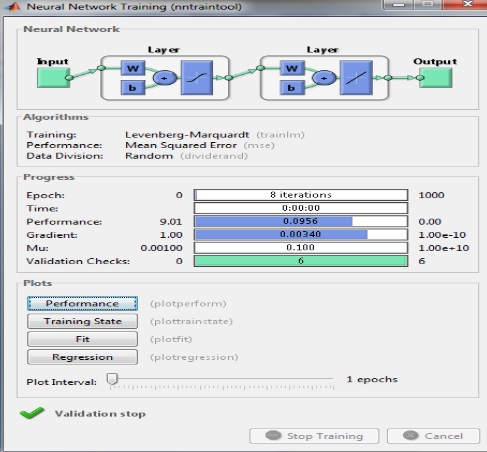The height and width of the screenshot is (452, 487).
Task: Click the green Validation stop checkmark
Action: 32,413
